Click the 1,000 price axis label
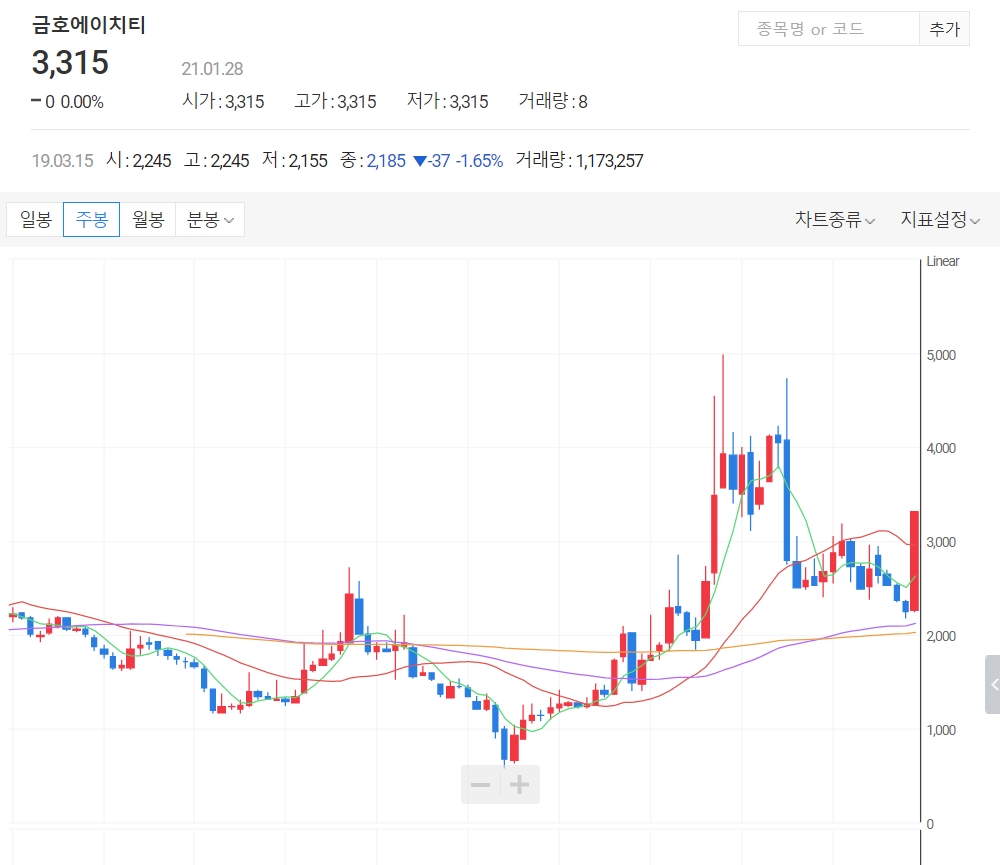This screenshot has height=865, width=1000. point(941,730)
